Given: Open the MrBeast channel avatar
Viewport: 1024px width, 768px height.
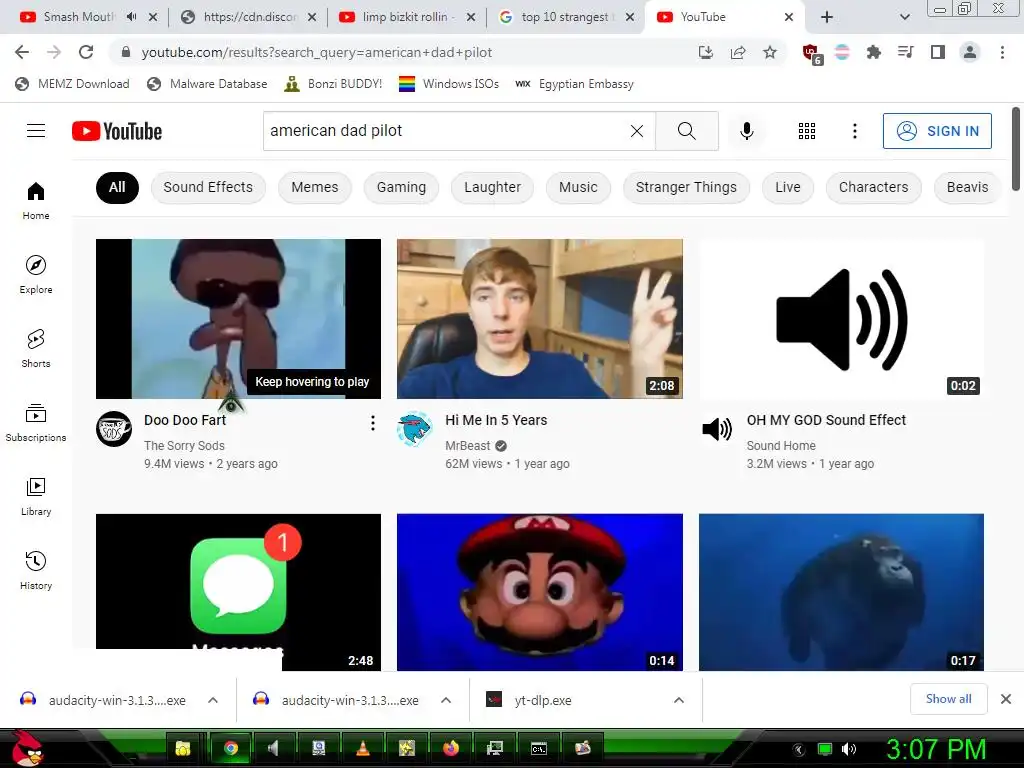Looking at the screenshot, I should click(415, 429).
